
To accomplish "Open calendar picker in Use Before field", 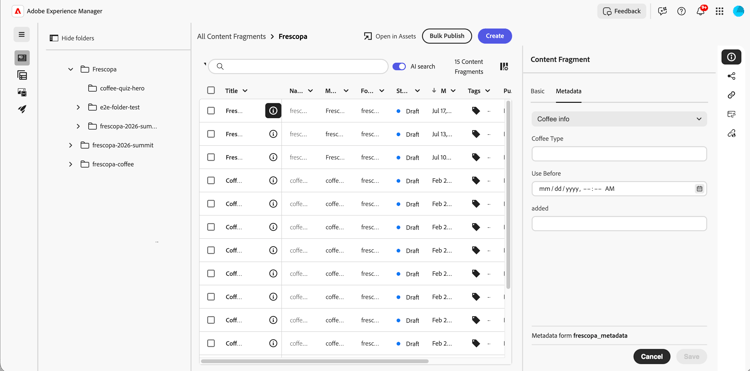I will (x=699, y=189).
